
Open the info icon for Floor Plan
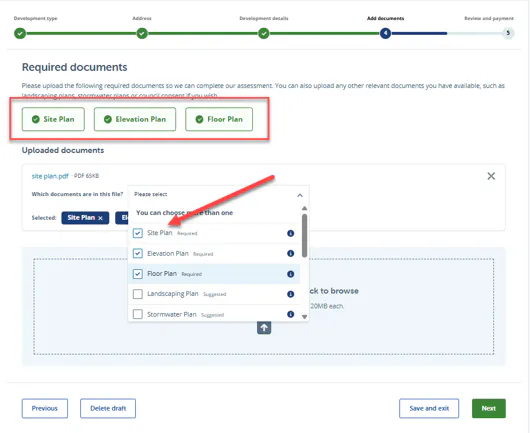(x=290, y=274)
